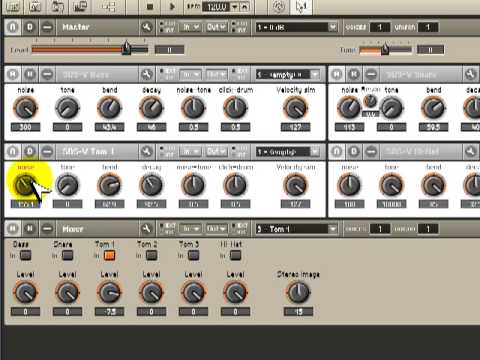The width and height of the screenshot is (480, 360).
Task: Click the decay knob on the Bass panel
Action: point(151,108)
